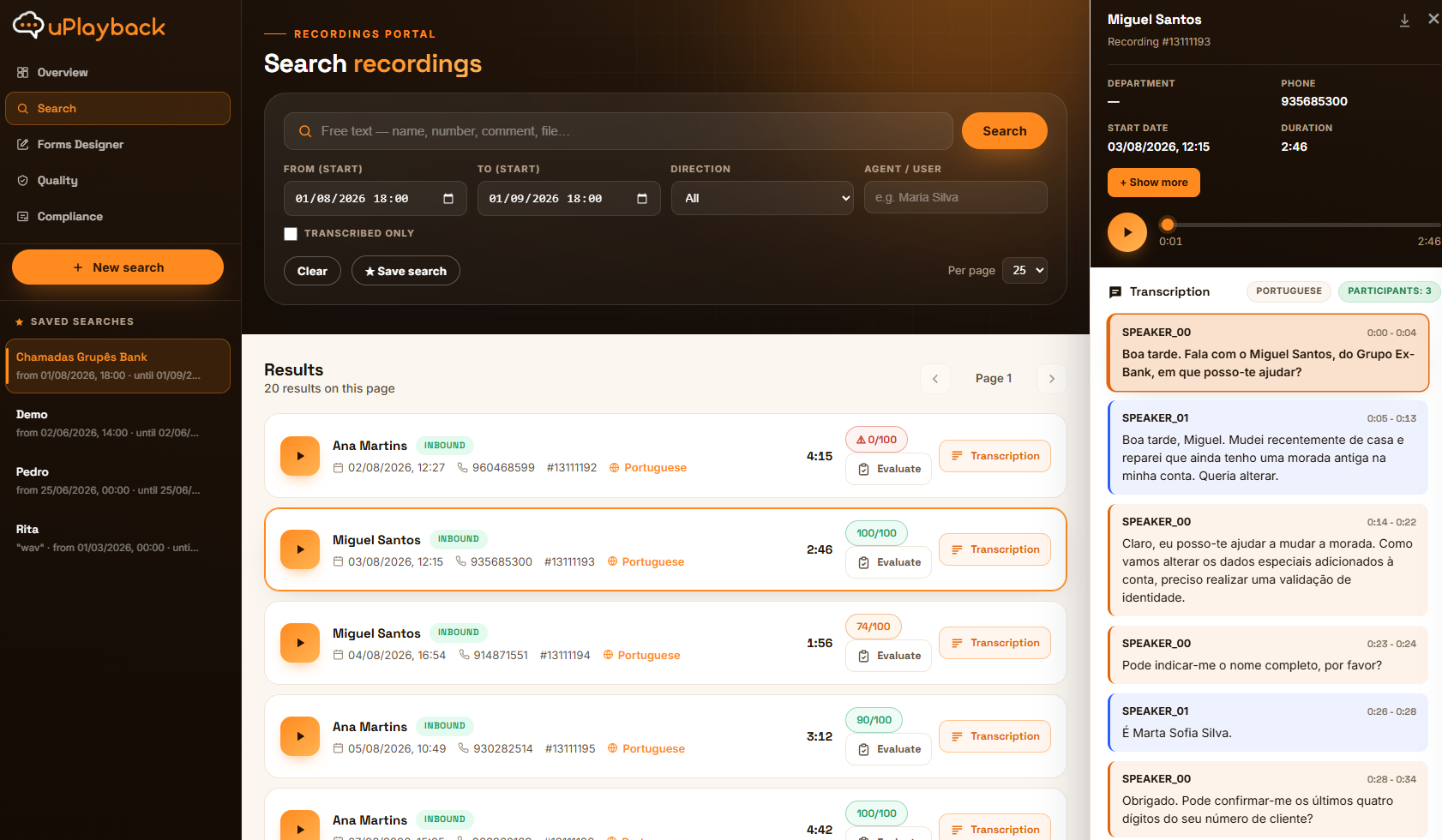Click the uPlayback logo icon
Screen dimensions: 1442x840
[x=28, y=26]
